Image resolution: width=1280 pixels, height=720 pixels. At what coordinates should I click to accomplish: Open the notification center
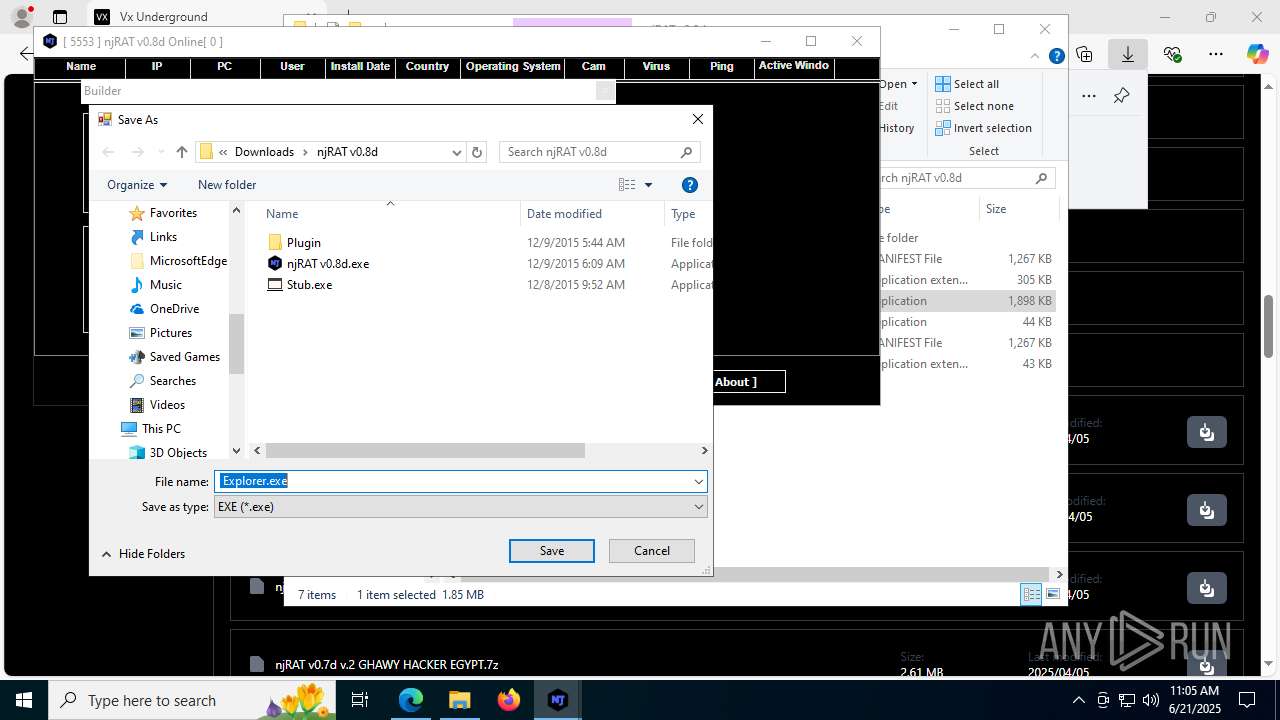tap(1247, 700)
